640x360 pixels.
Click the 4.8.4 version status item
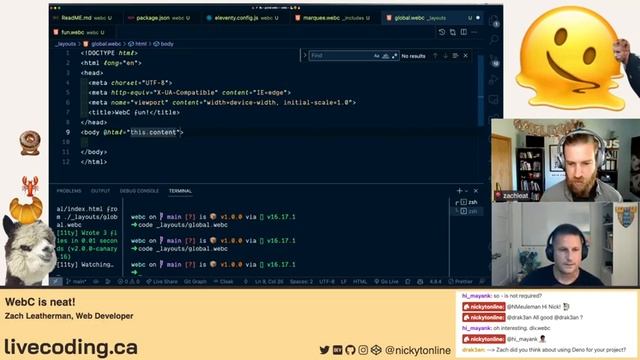coord(436,282)
